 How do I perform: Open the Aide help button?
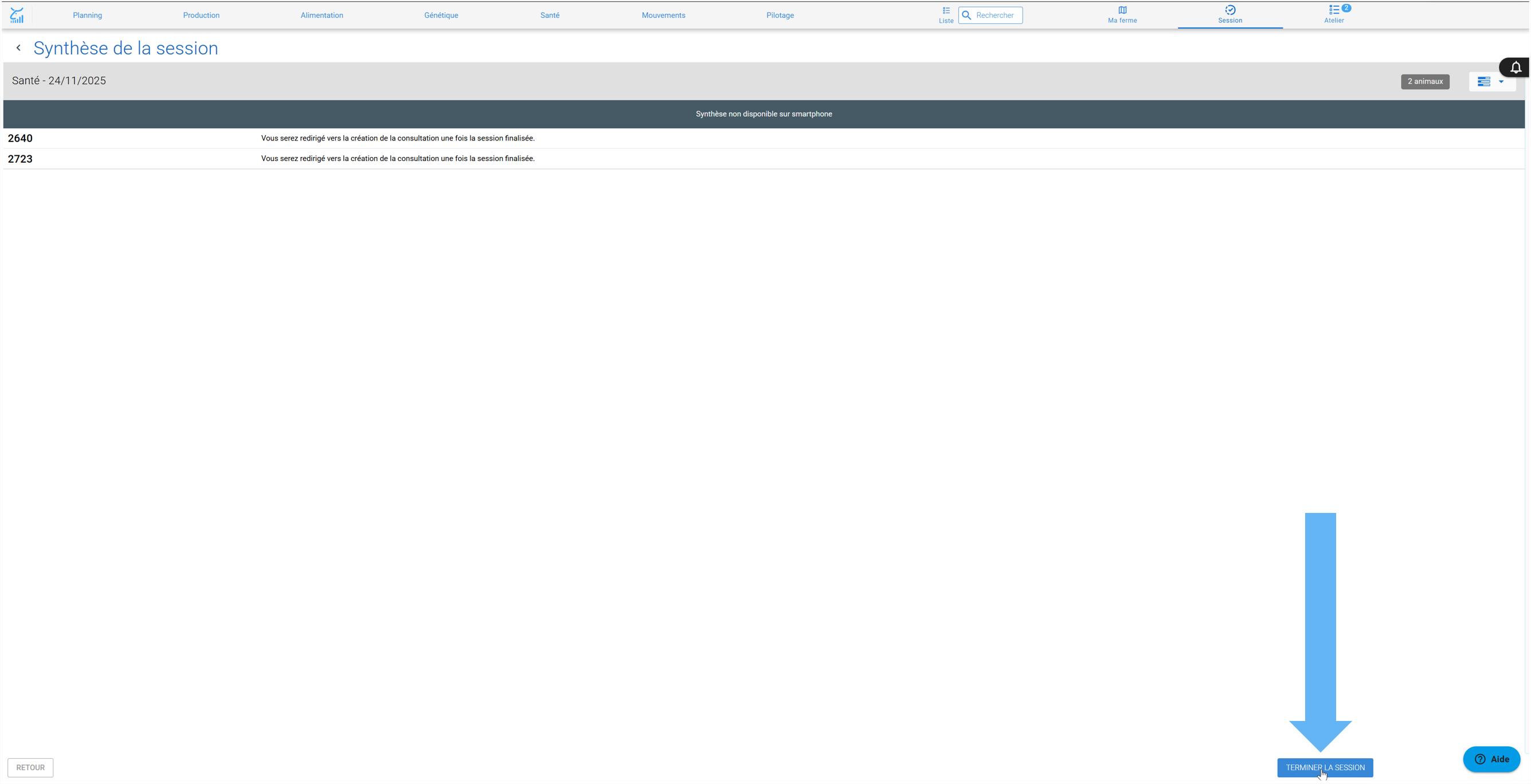pos(1491,759)
